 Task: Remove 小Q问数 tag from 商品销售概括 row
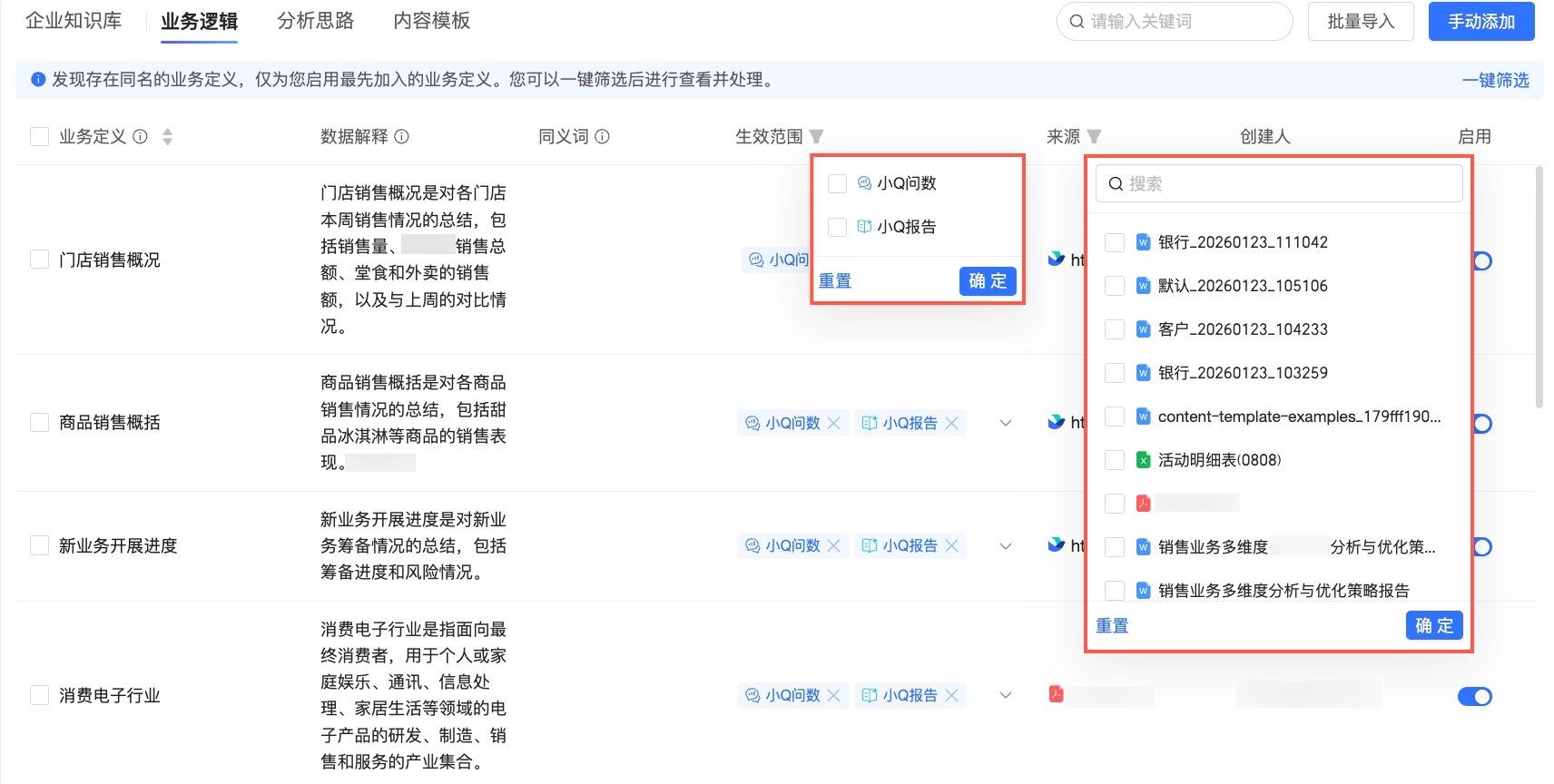[833, 423]
